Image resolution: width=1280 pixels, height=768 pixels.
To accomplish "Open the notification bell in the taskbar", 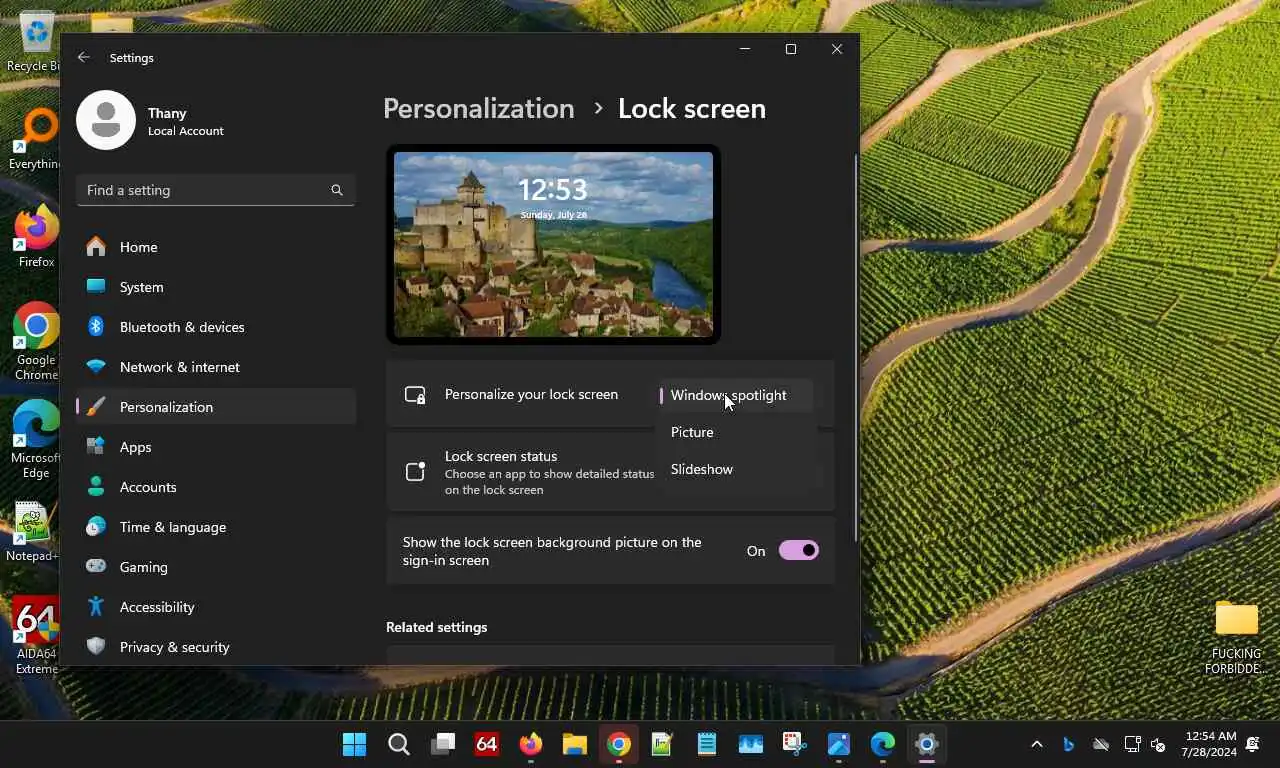I will (x=1253, y=744).
